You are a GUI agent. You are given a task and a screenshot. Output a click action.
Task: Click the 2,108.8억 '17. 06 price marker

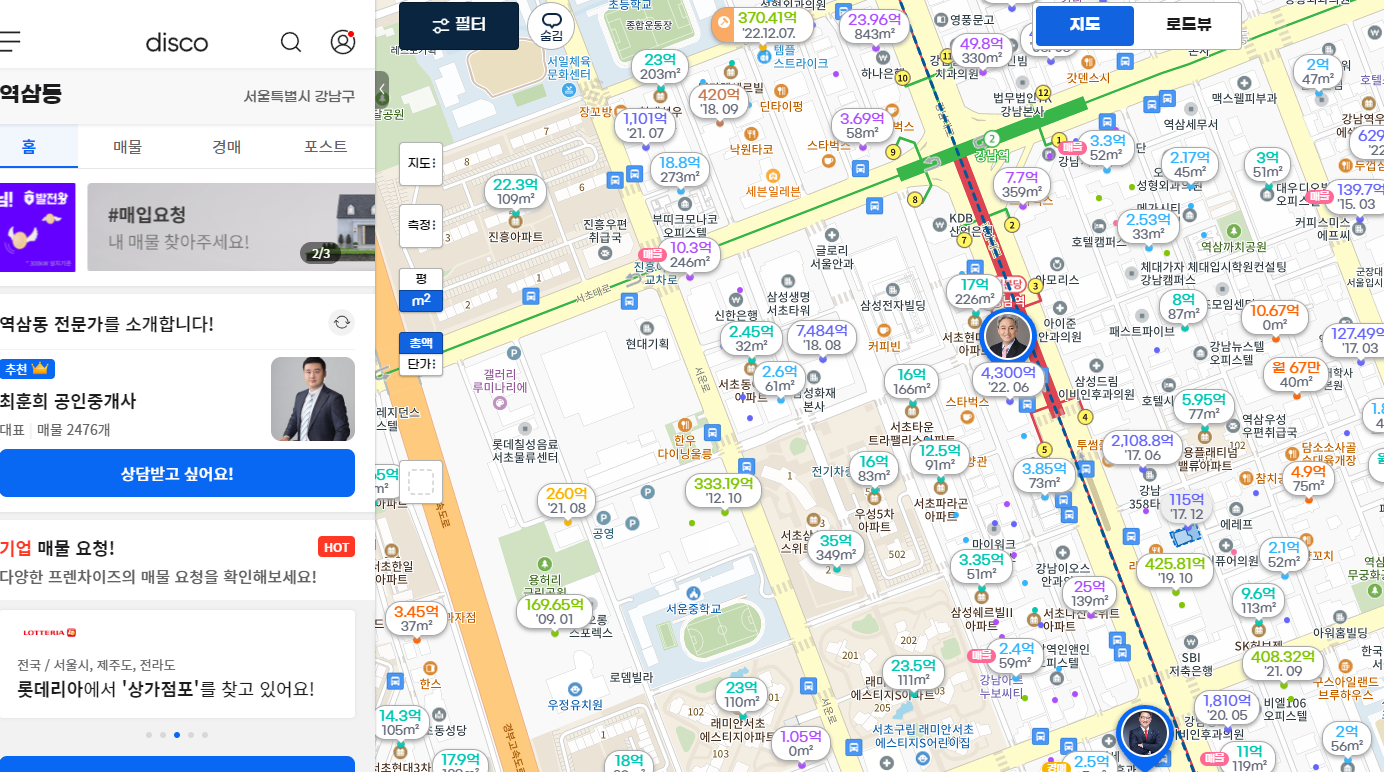[x=1142, y=447]
